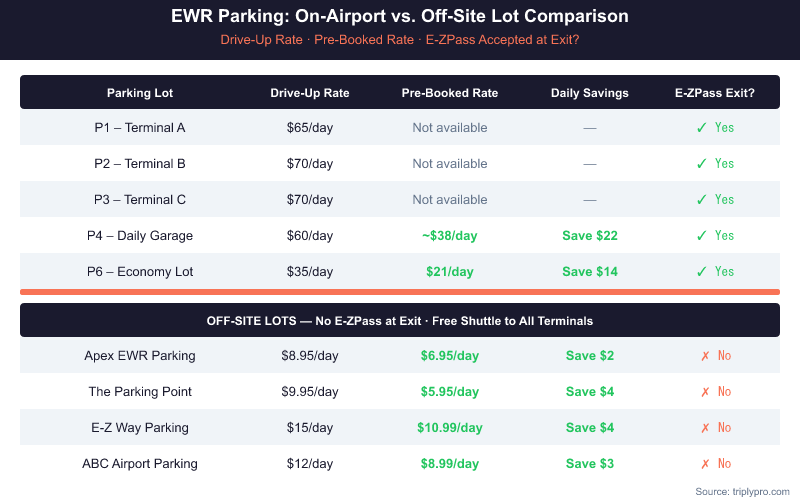Image resolution: width=800 pixels, height=500 pixels.
Task: Click the checkmark in P4 Daily Garage row
Action: pos(702,235)
